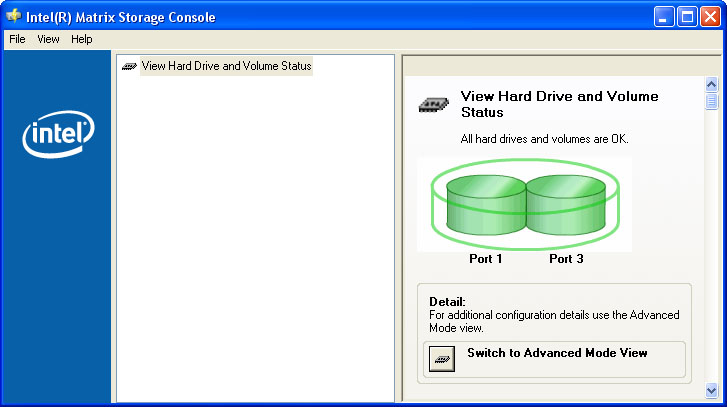This screenshot has width=727, height=407.
Task: Close the Matrix Storage Console window
Action: 710,17
